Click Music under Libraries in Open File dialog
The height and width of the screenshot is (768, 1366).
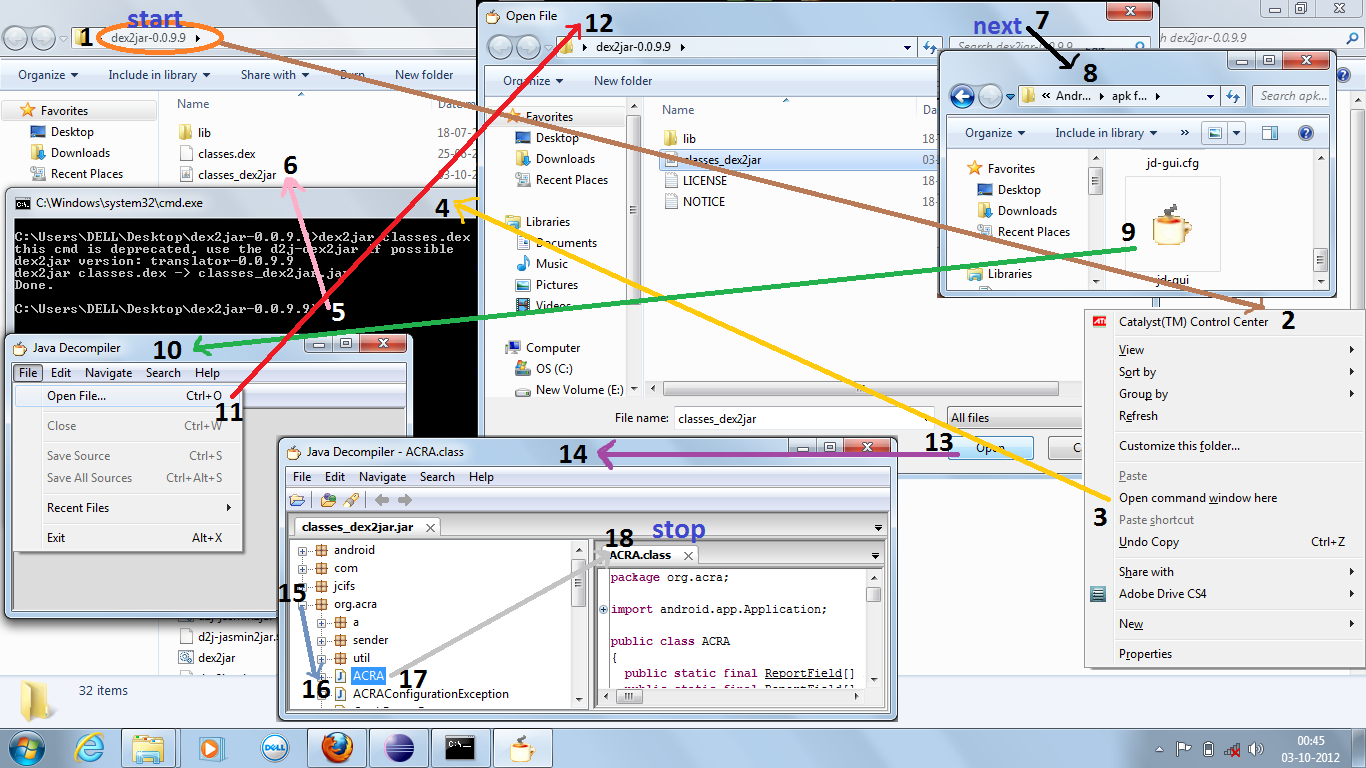click(551, 264)
